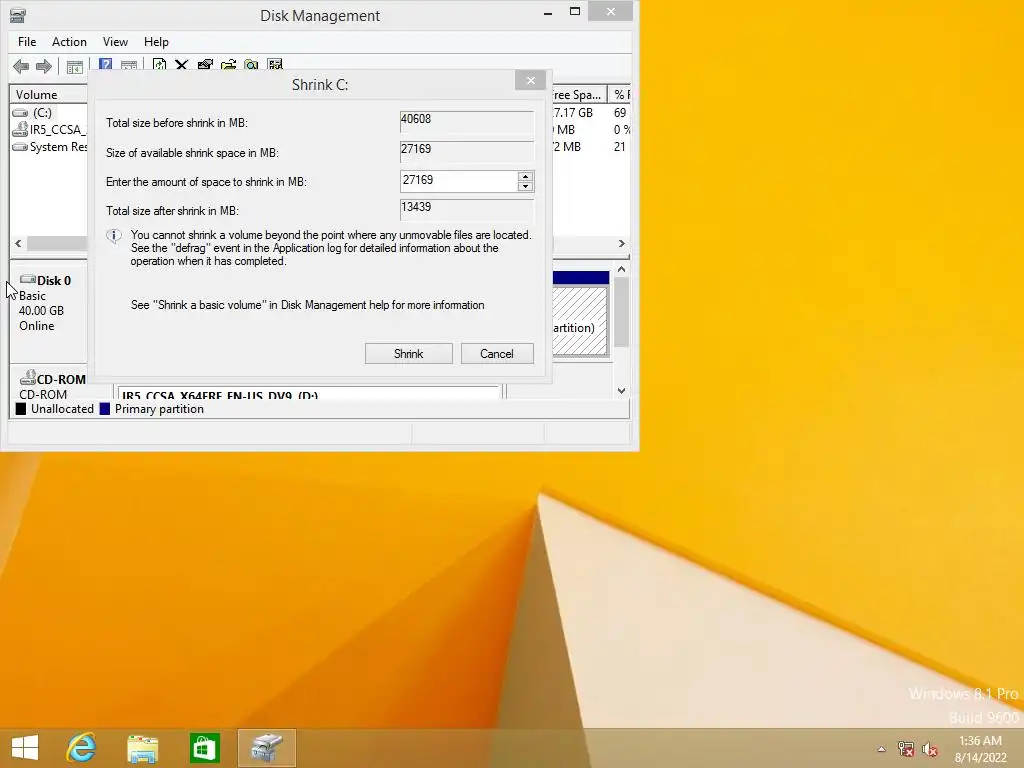Show hidden tray icons arrow
This screenshot has height=768, width=1024.
(881, 749)
